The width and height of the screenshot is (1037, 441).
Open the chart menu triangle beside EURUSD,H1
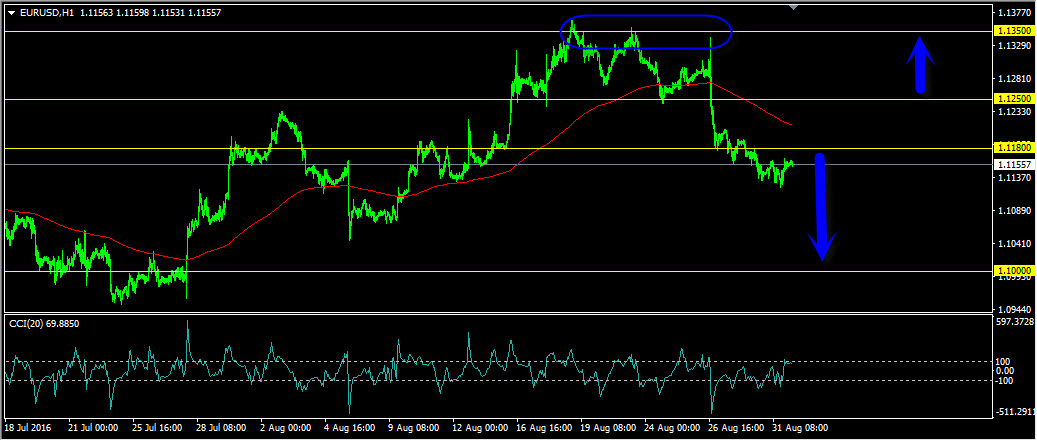pyautogui.click(x=11, y=12)
